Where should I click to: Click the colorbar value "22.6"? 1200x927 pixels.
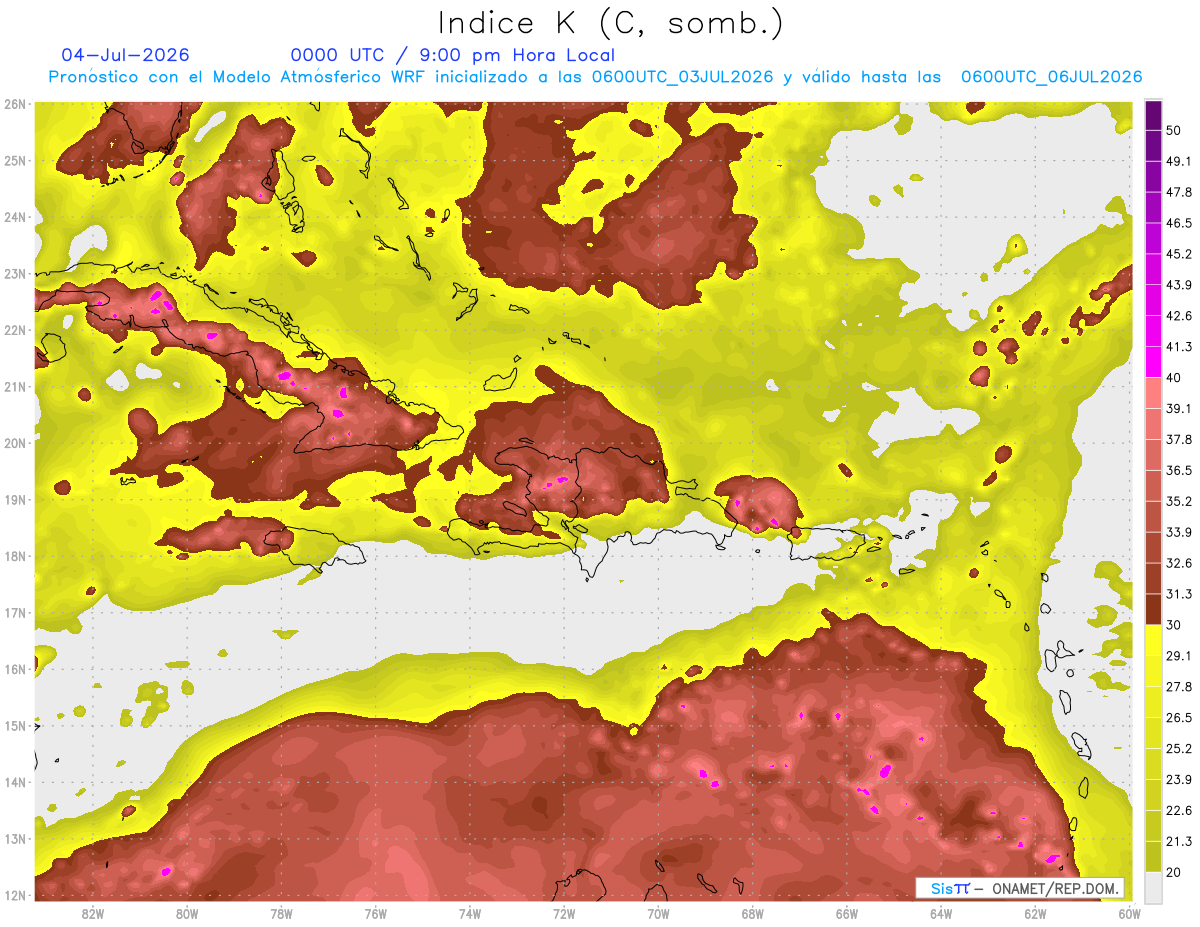point(1179,810)
